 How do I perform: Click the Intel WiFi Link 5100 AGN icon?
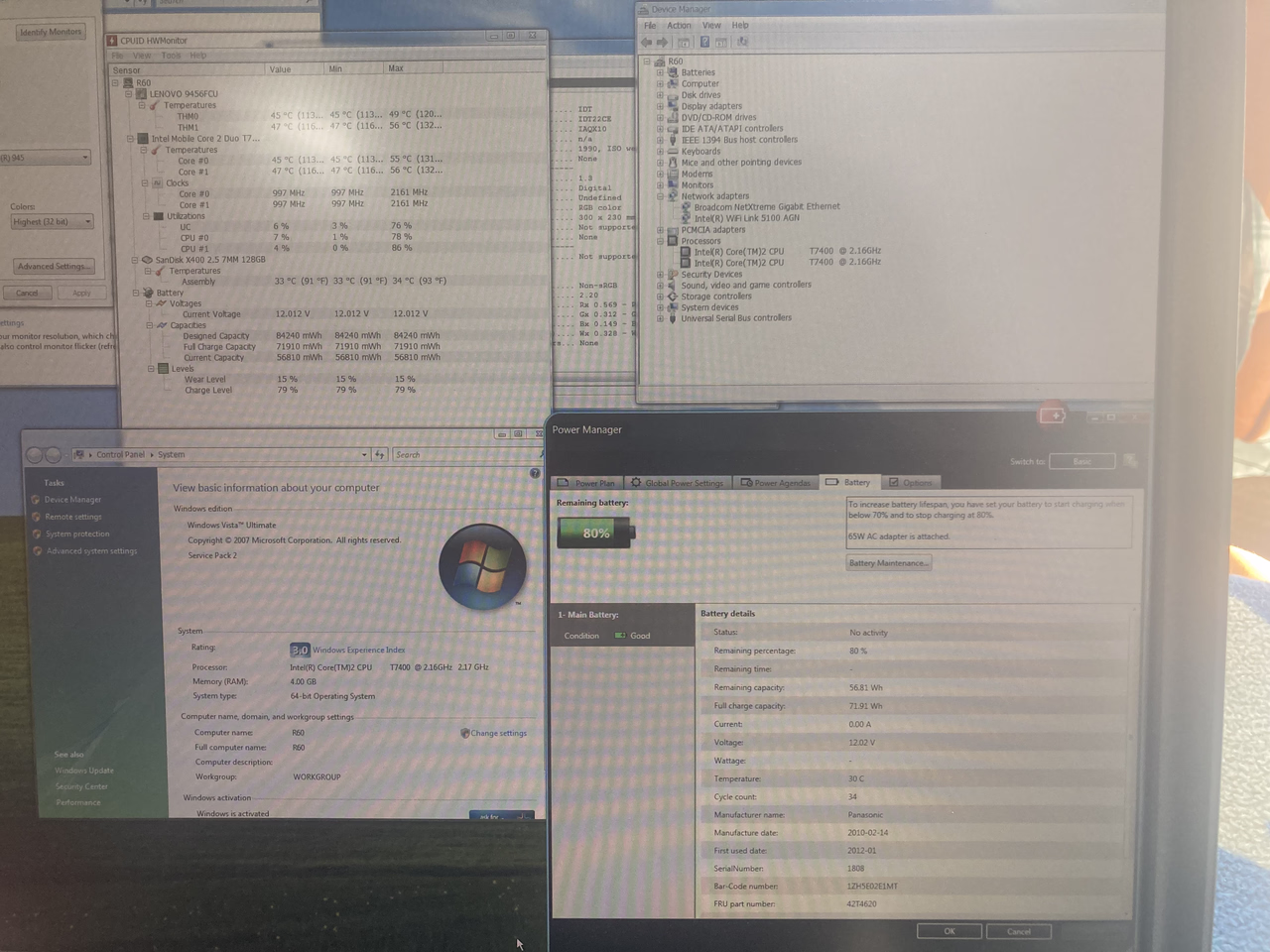(686, 218)
